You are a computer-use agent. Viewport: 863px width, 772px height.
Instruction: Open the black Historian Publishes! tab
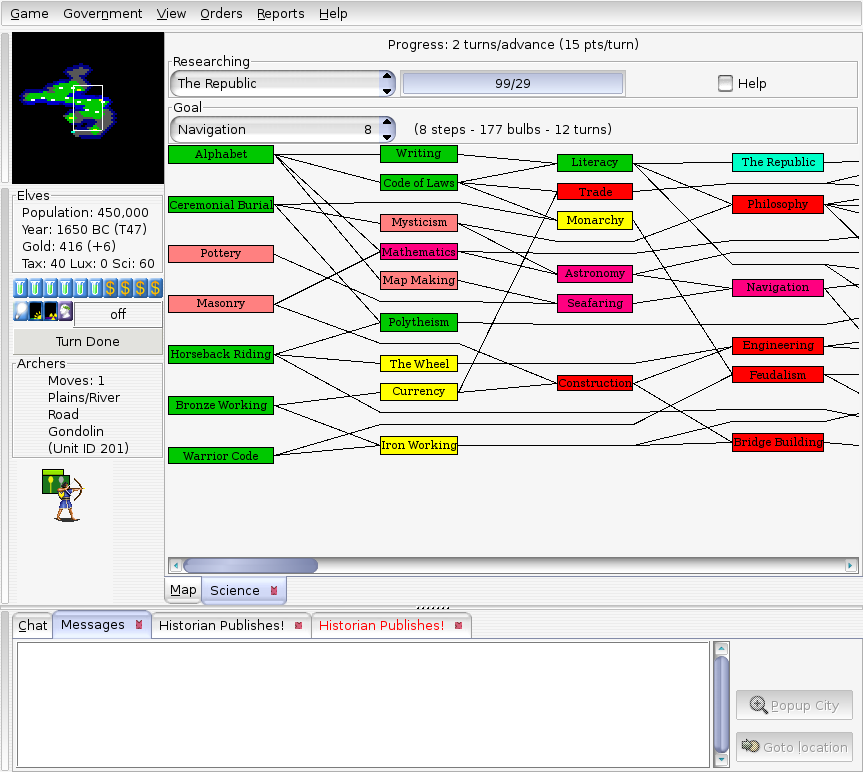[222, 626]
